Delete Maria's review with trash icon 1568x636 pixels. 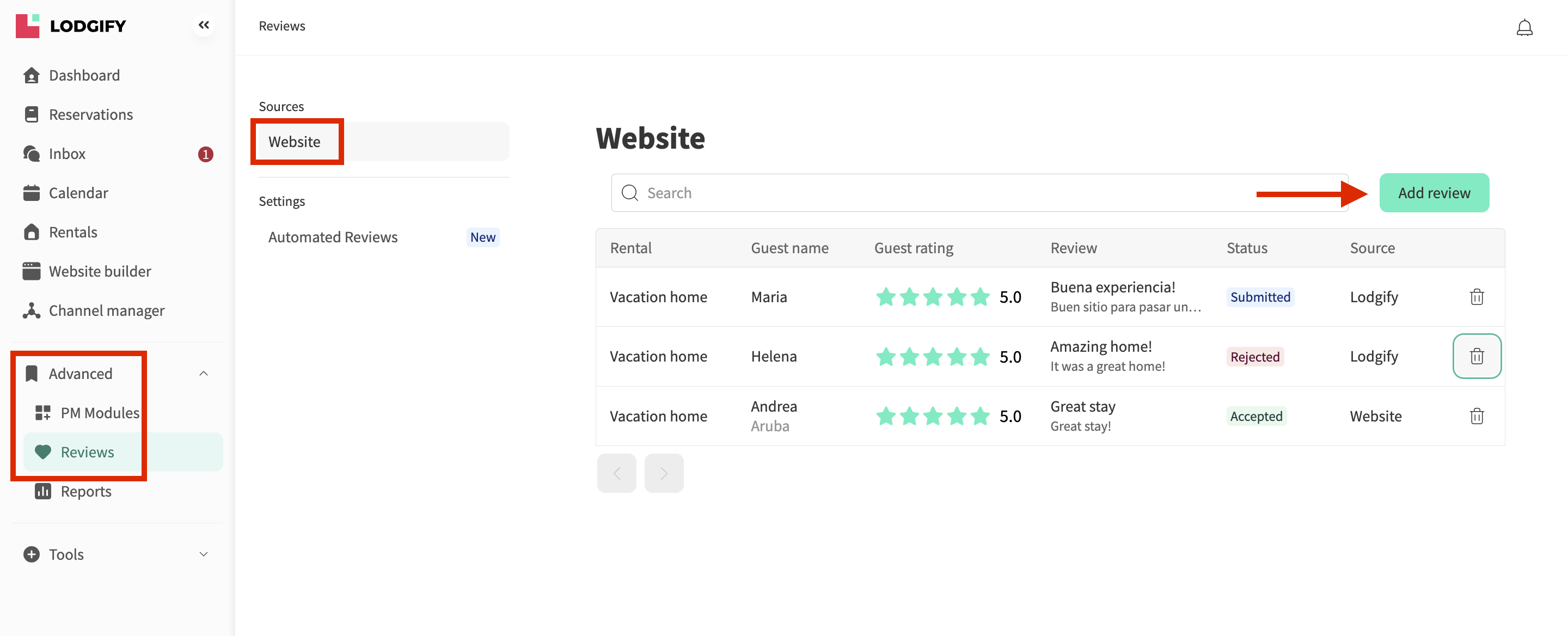click(1476, 297)
